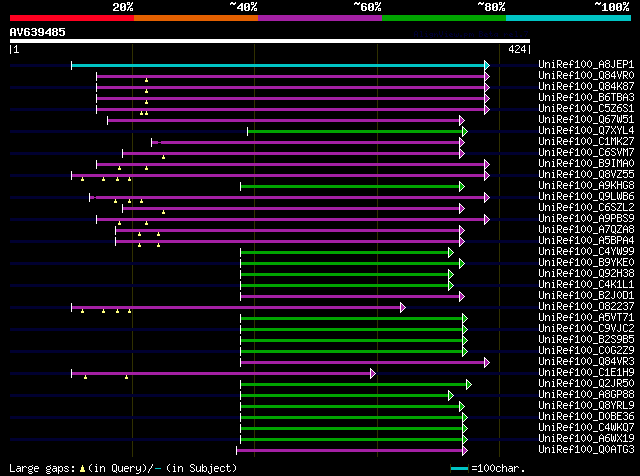
Task: Click UniRef100_Q9LWB6 label
Action: (x=586, y=196)
